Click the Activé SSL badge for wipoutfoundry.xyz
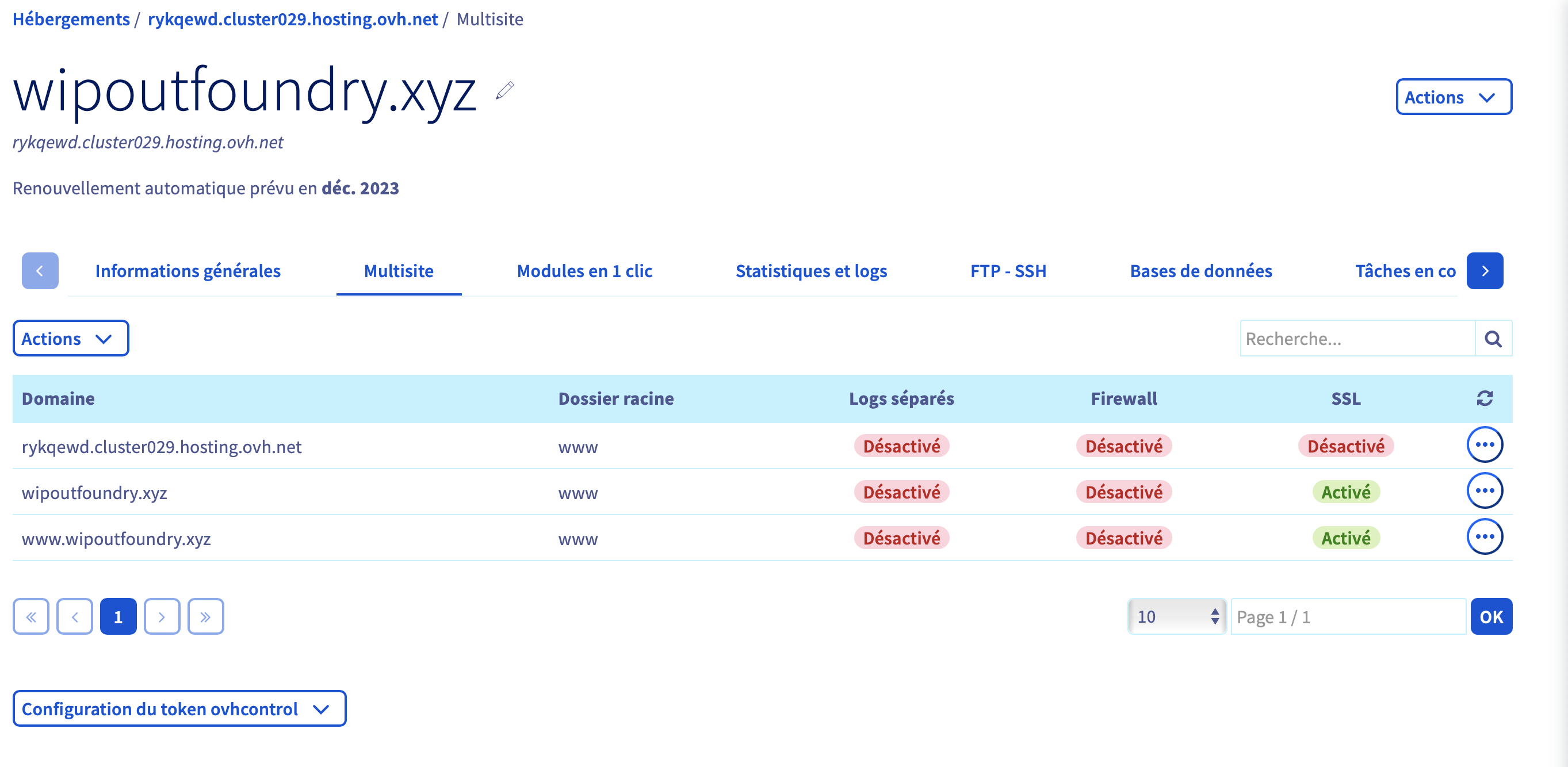Viewport: 1568px width, 767px height. (x=1345, y=492)
